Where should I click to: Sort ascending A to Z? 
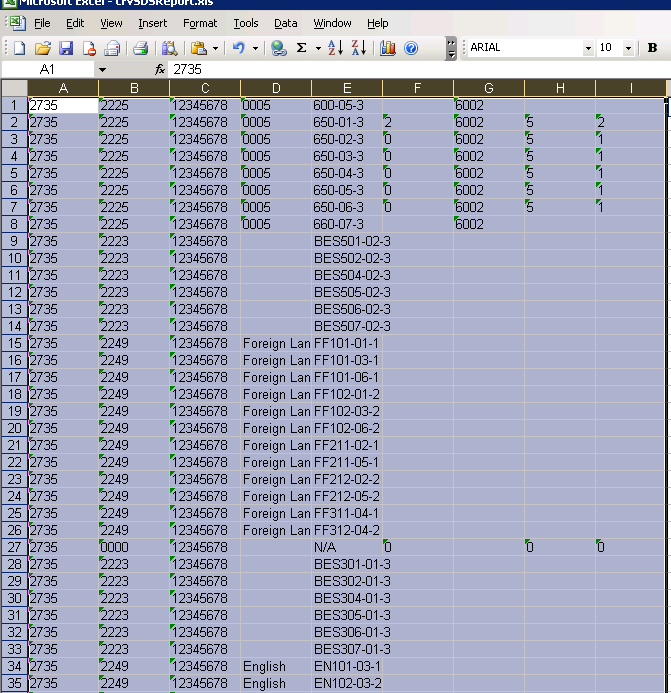[336, 48]
